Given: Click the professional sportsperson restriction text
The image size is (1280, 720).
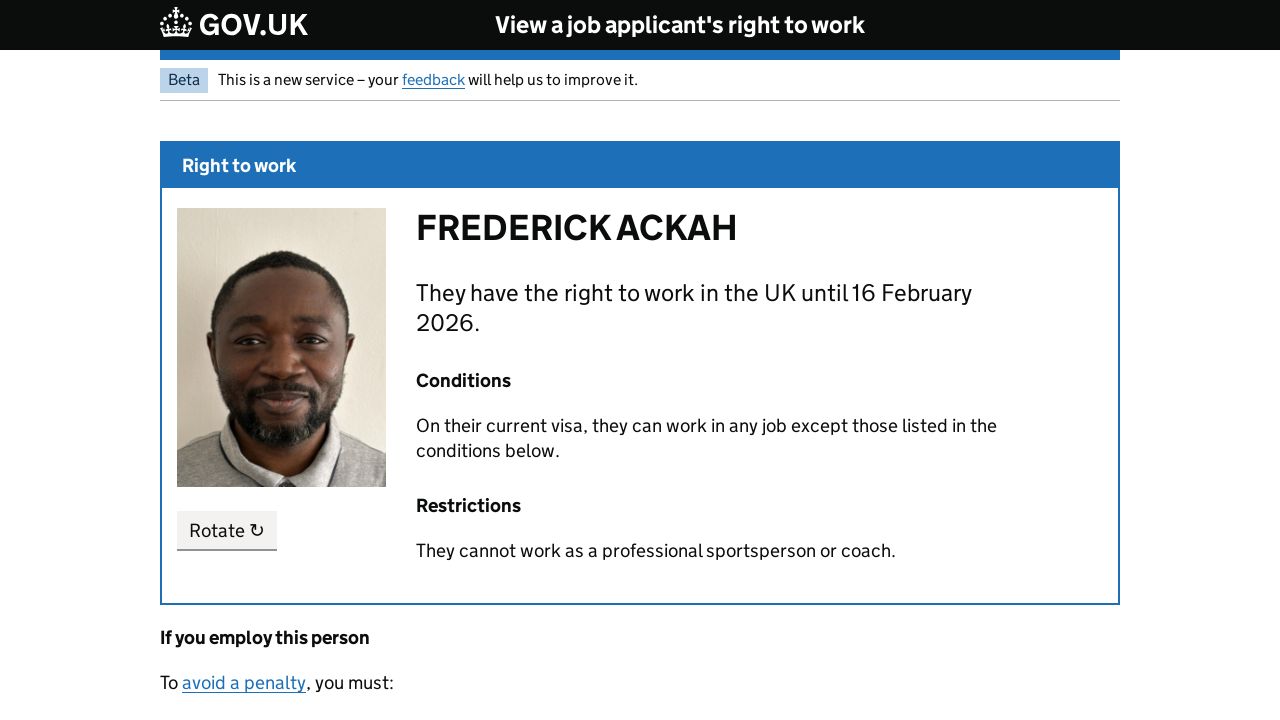Looking at the screenshot, I should click(x=655, y=551).
